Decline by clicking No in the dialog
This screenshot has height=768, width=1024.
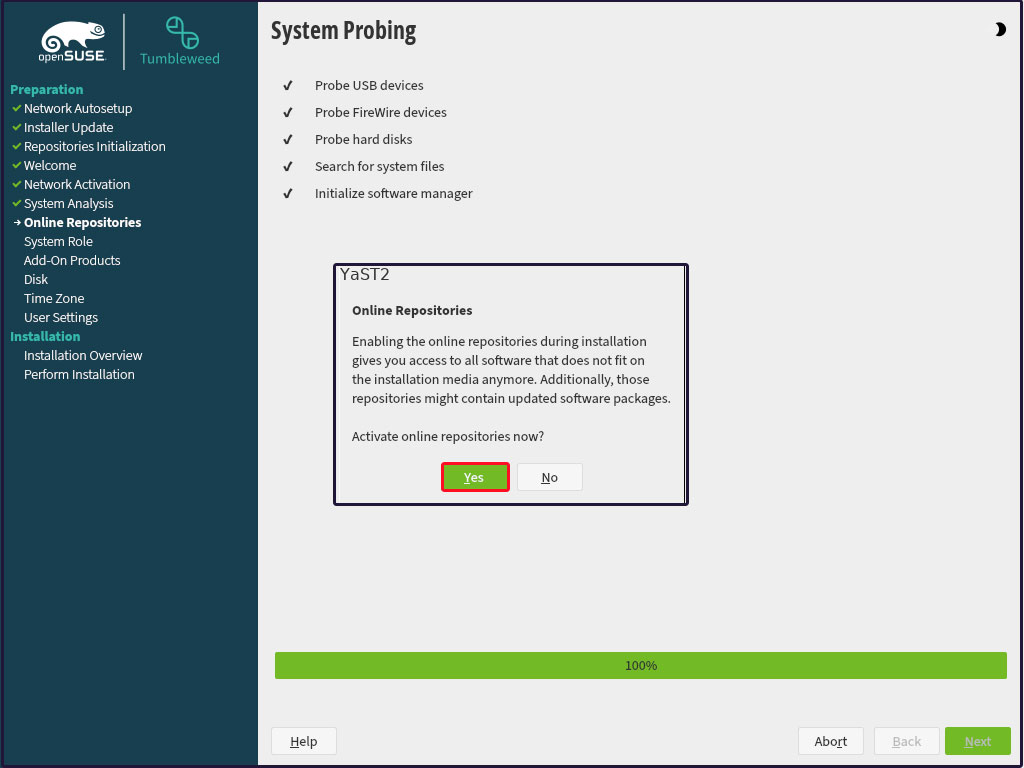[x=549, y=477]
